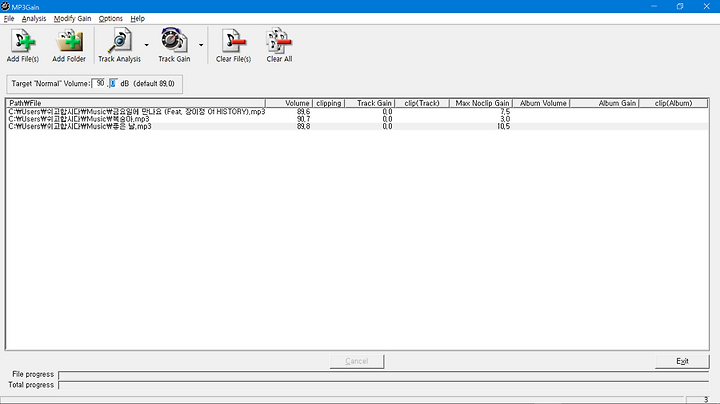Viewport: 720px width, 404px height.
Task: Click the Total progress bar
Action: pyautogui.click(x=384, y=386)
